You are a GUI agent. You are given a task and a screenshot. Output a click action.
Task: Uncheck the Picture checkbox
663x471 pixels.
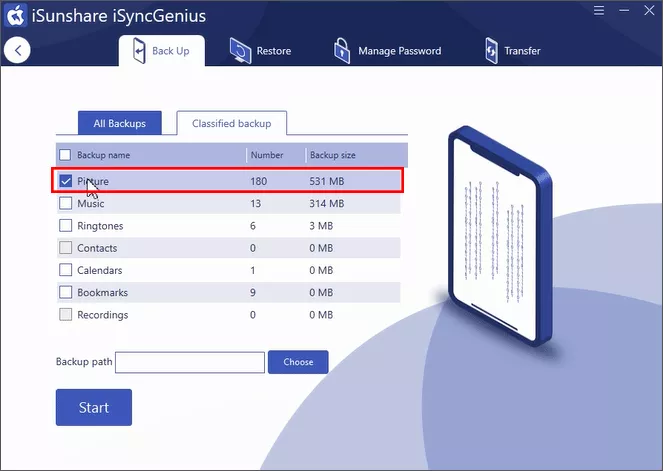[66, 181]
